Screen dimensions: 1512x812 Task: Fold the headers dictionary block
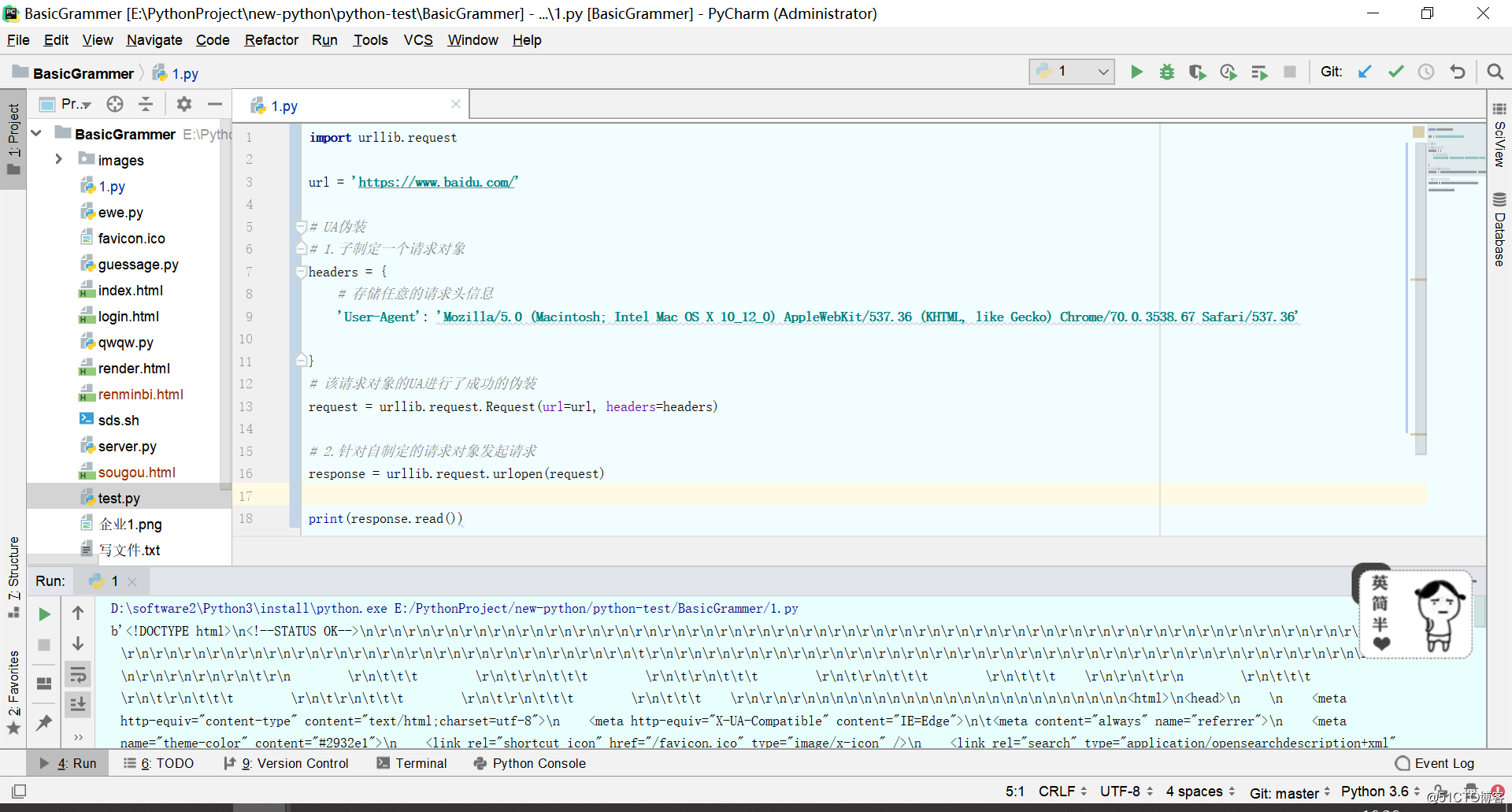click(301, 272)
